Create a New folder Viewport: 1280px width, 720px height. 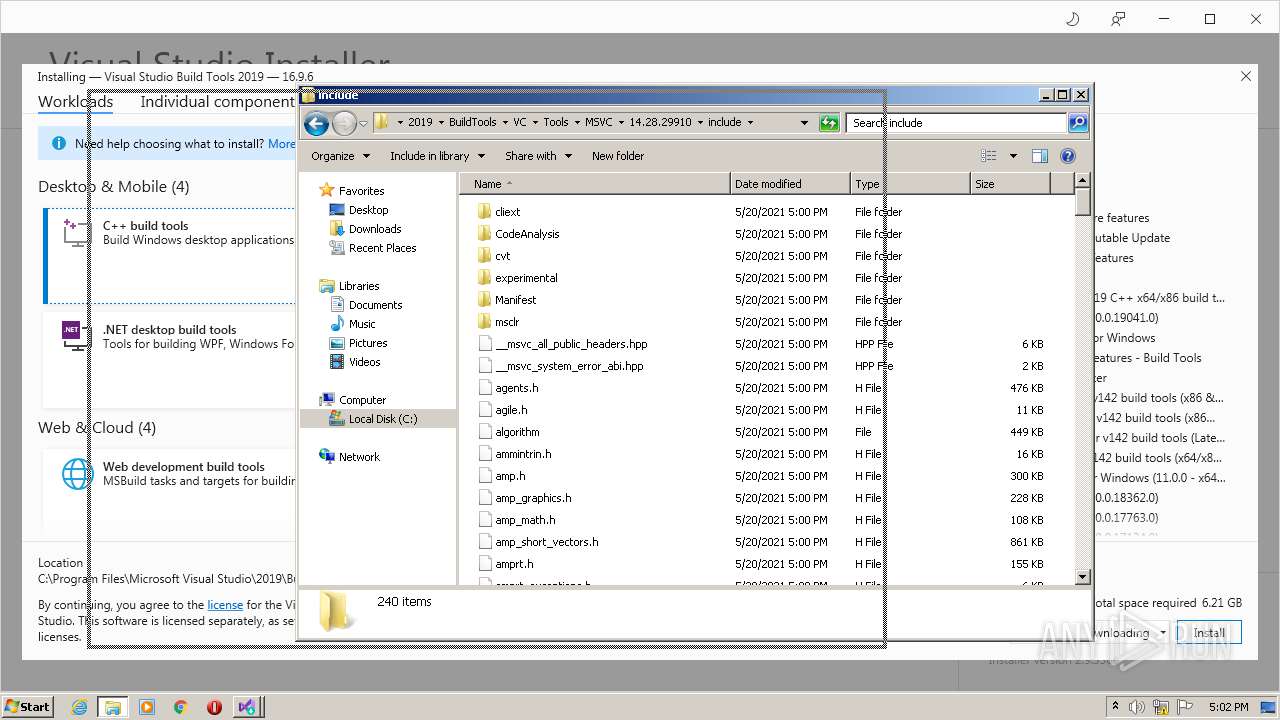coord(618,156)
